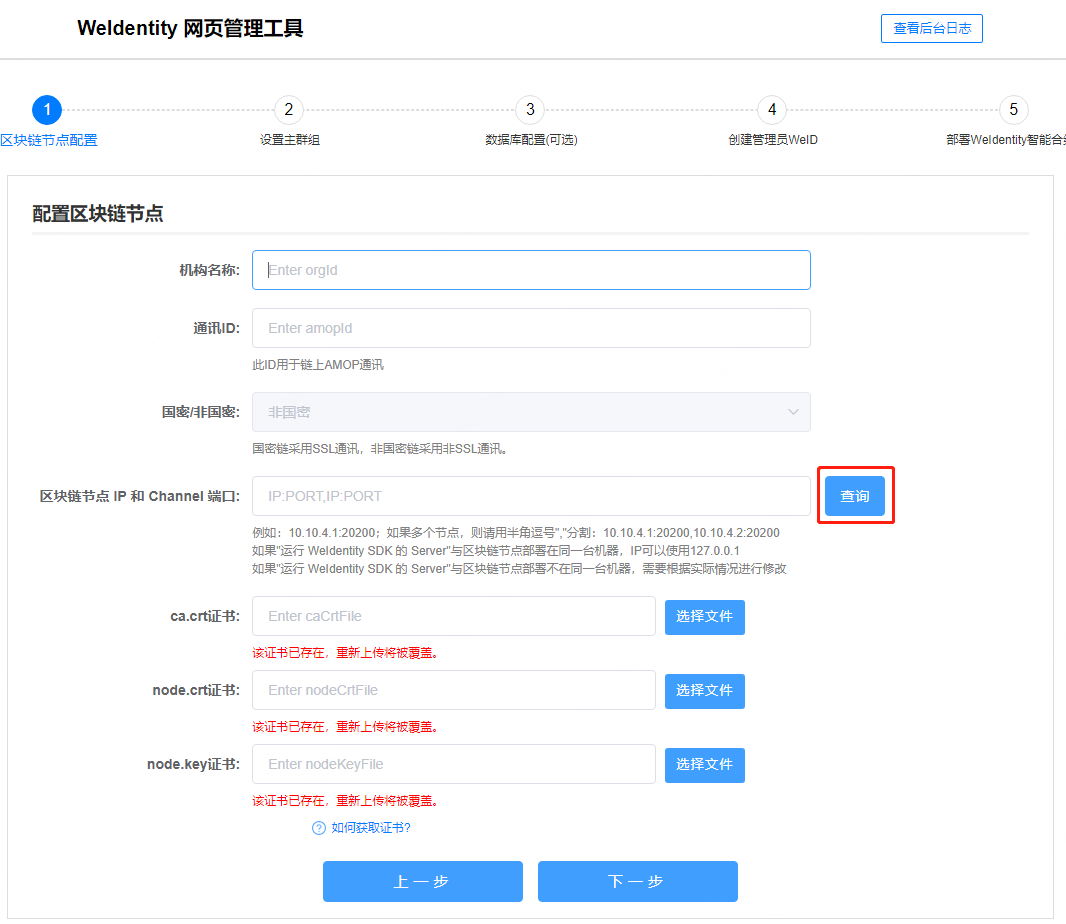Image resolution: width=1066 pixels, height=924 pixels.
Task: Select step 4 circle 创建管理员WeID
Action: (x=772, y=109)
